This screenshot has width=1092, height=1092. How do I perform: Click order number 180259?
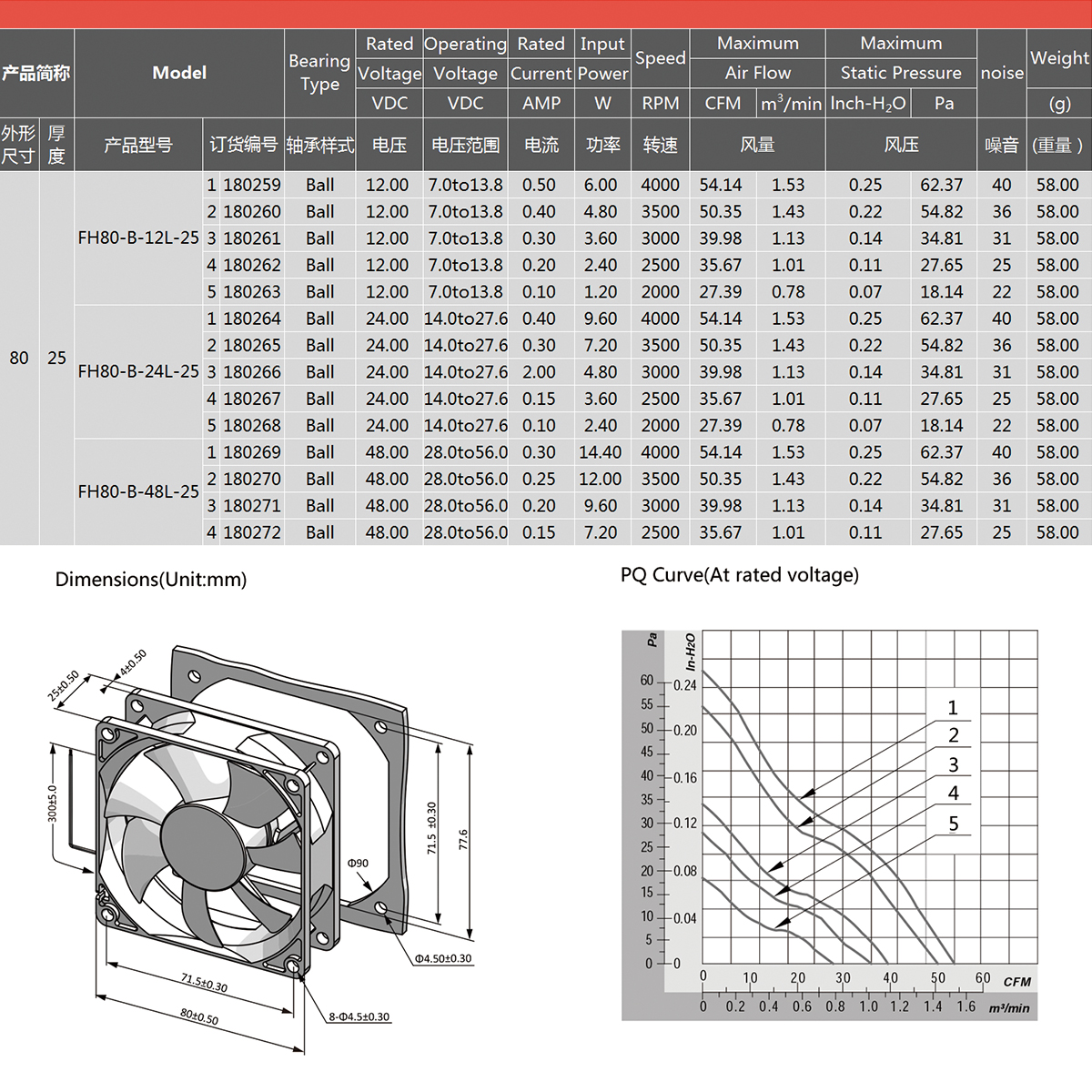pyautogui.click(x=252, y=185)
